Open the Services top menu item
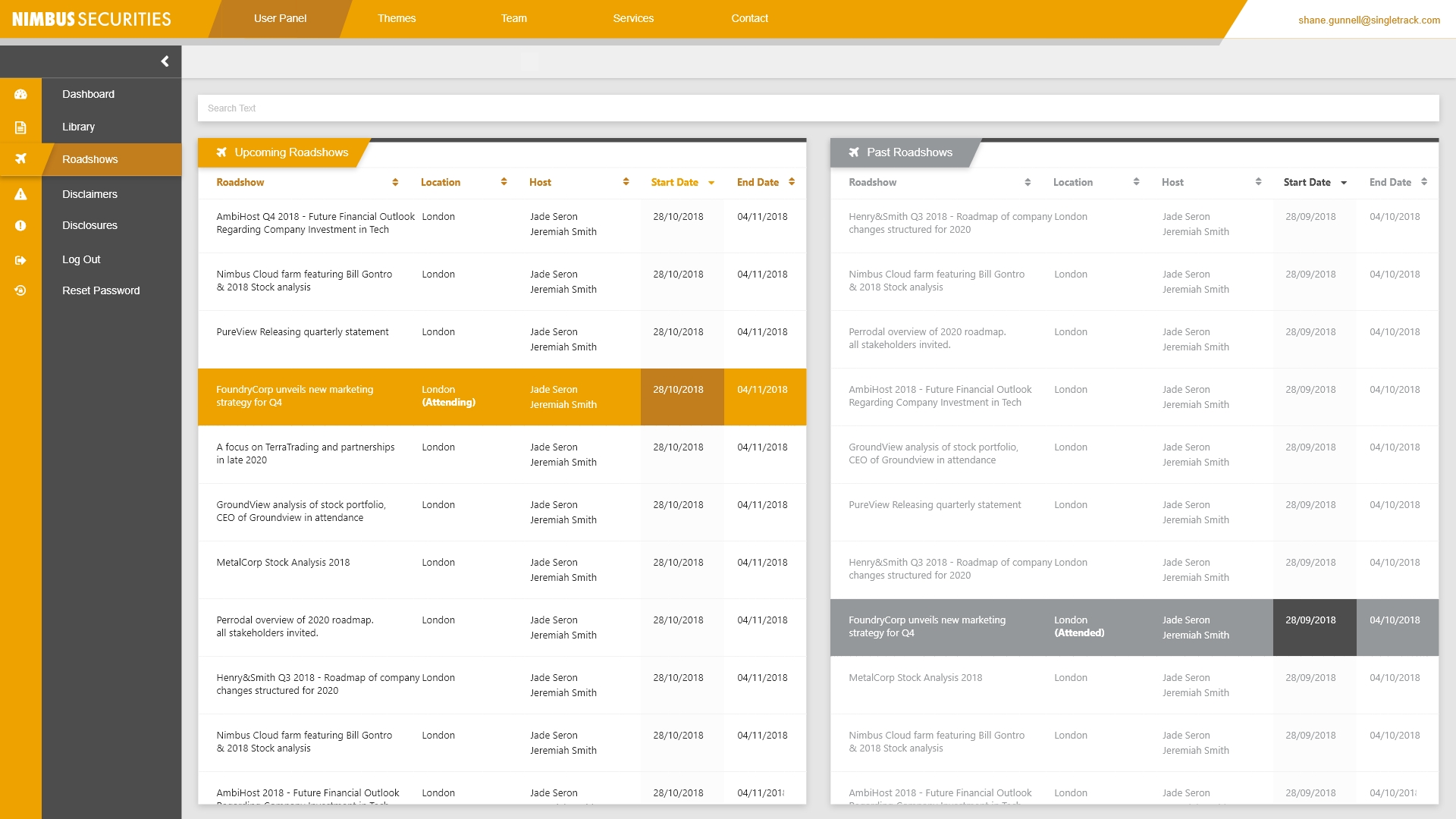The image size is (1456, 819). click(633, 18)
